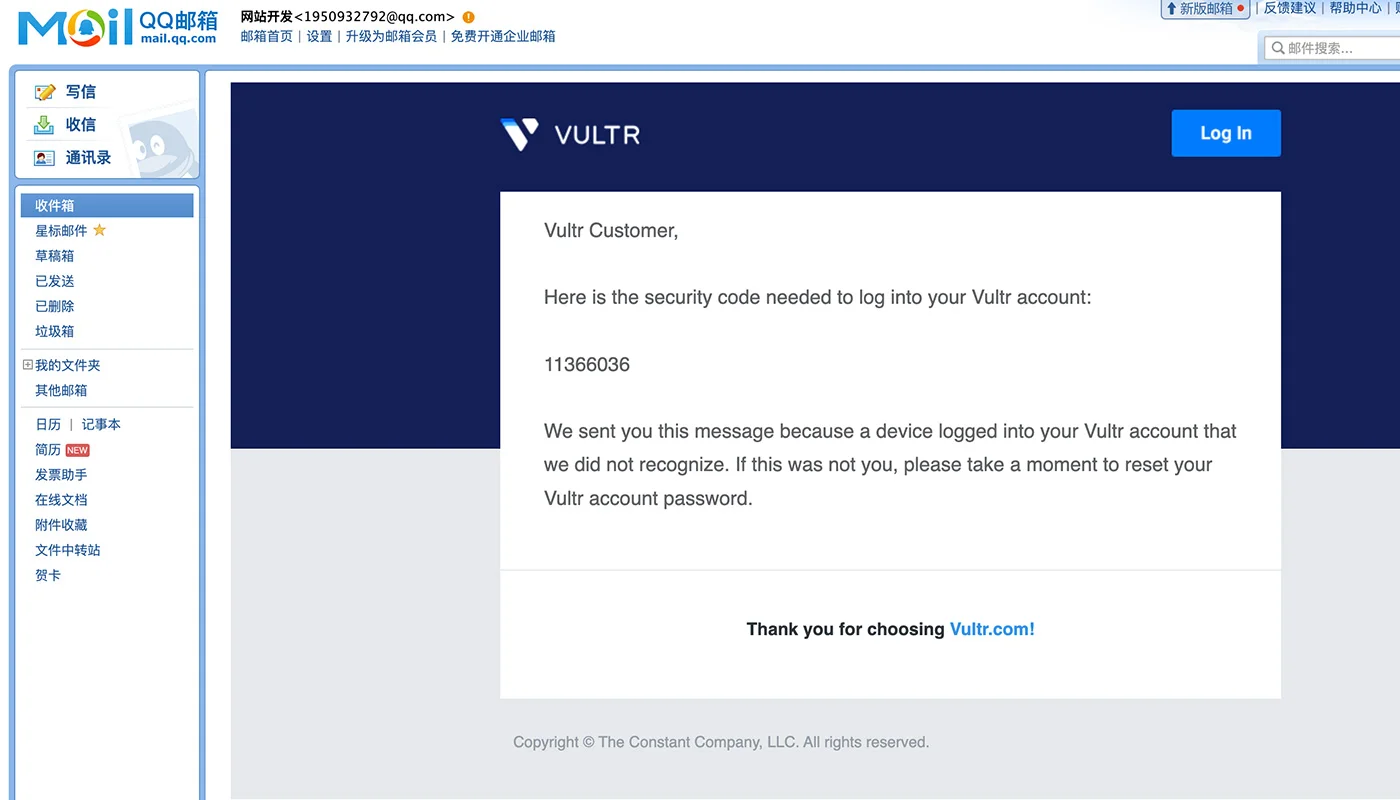Open the Vultr.com! link
This screenshot has width=1400, height=800.
click(x=991, y=629)
